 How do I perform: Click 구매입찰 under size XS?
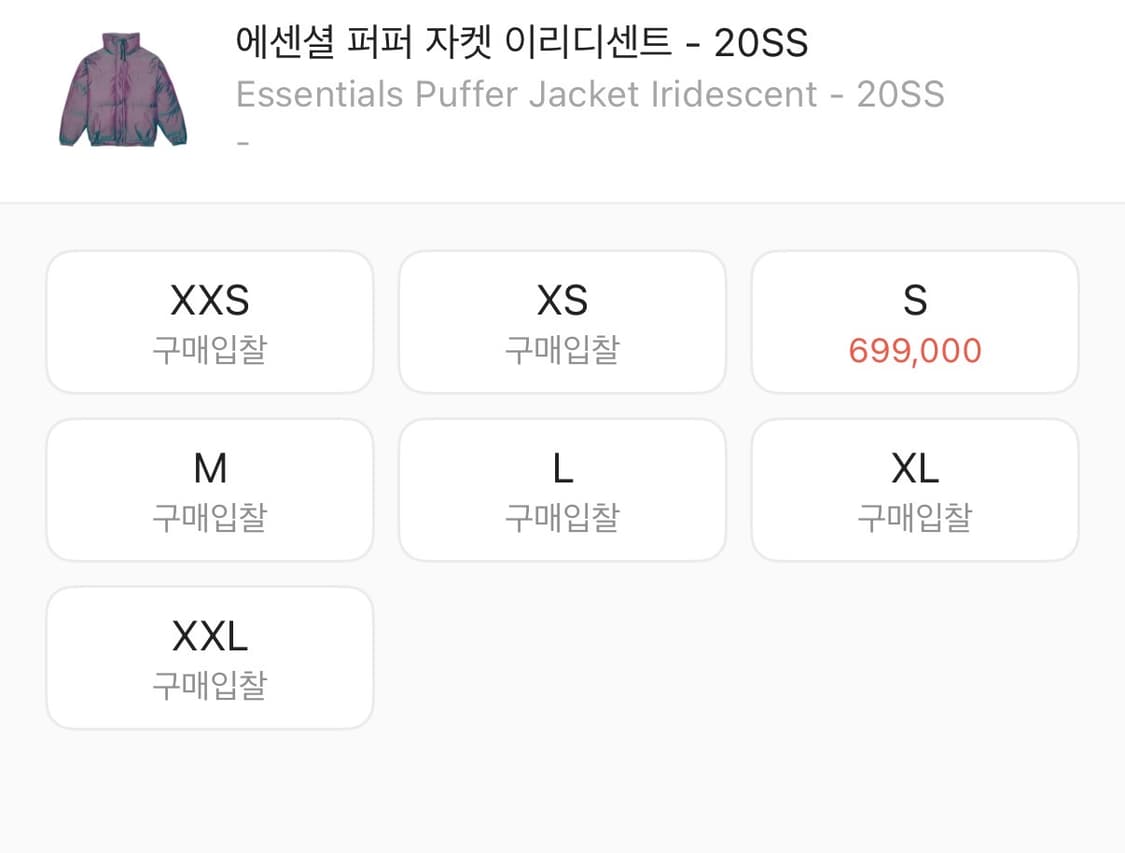coord(562,350)
